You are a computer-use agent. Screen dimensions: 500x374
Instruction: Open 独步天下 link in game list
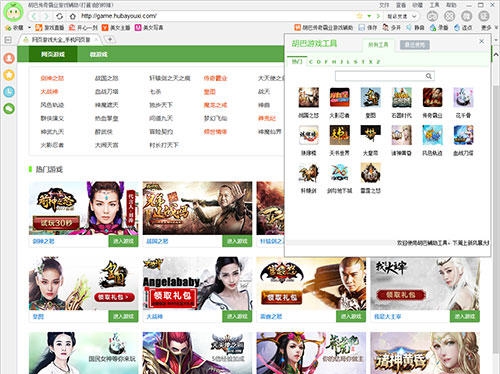click(161, 105)
